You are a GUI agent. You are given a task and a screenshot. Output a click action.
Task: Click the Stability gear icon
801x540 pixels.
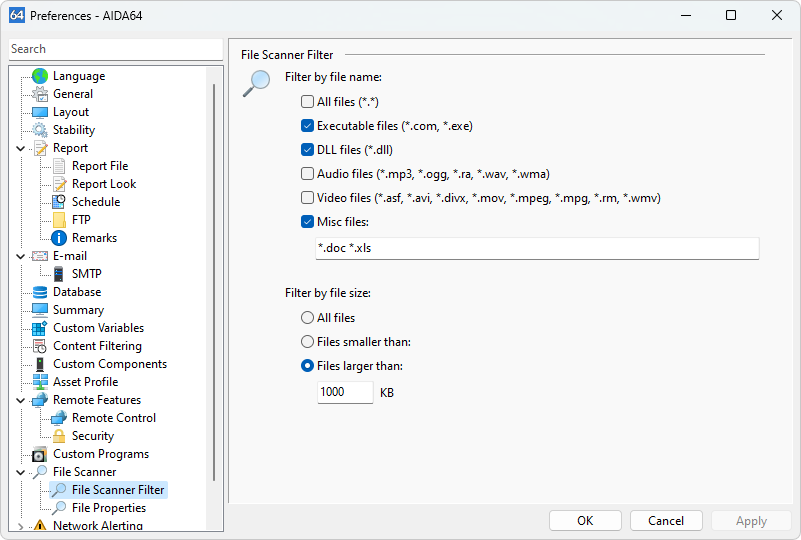(40, 130)
